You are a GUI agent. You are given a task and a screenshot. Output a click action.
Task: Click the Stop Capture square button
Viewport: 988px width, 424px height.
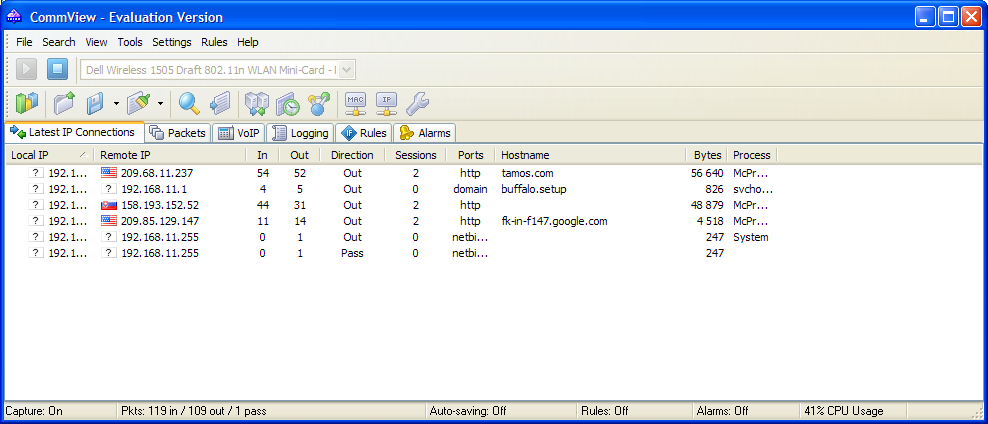click(57, 69)
